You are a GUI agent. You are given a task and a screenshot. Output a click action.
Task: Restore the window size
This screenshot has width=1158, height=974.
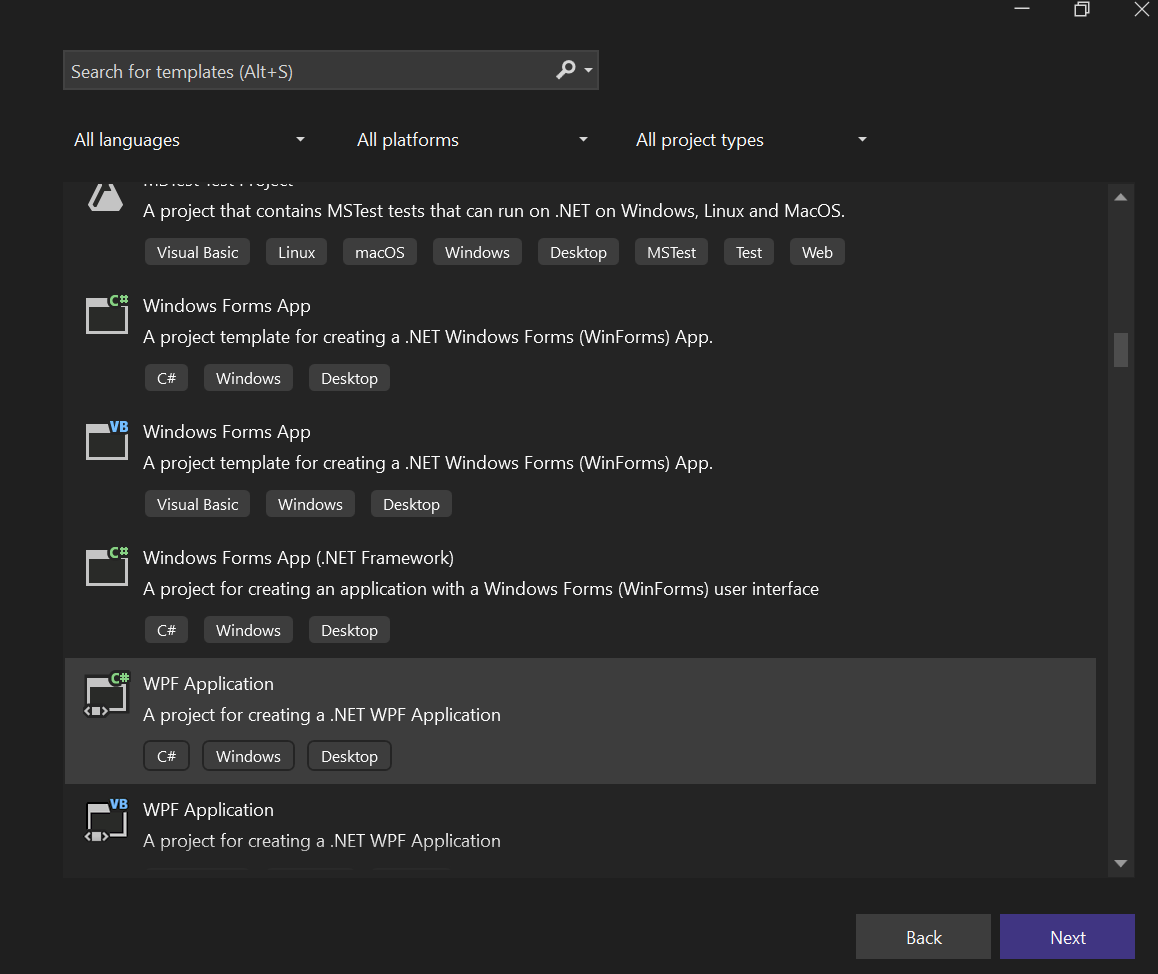[1081, 9]
